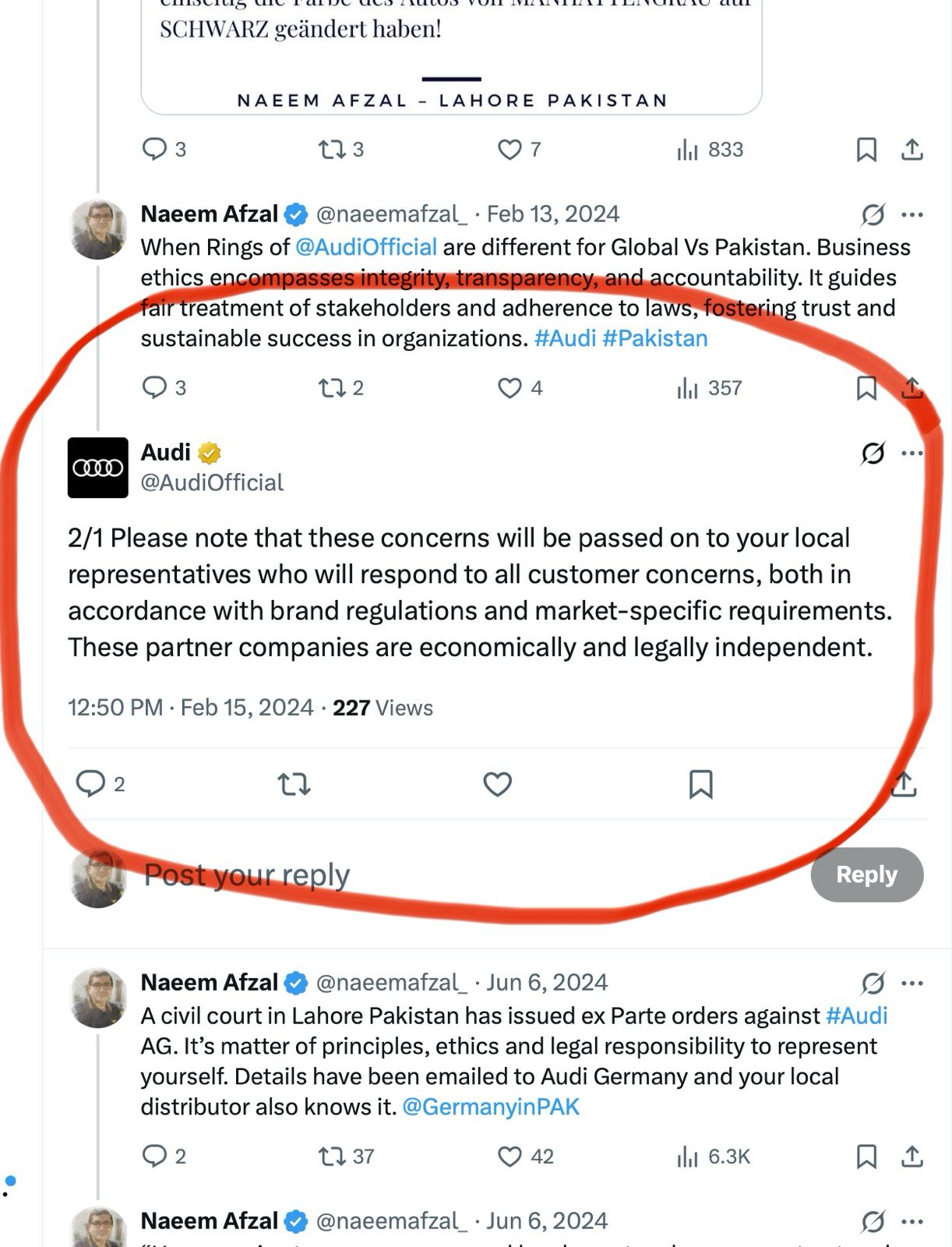This screenshot has height=1247, width=952.
Task: Click the Grok icon on Audi tweet
Action: pos(873,453)
